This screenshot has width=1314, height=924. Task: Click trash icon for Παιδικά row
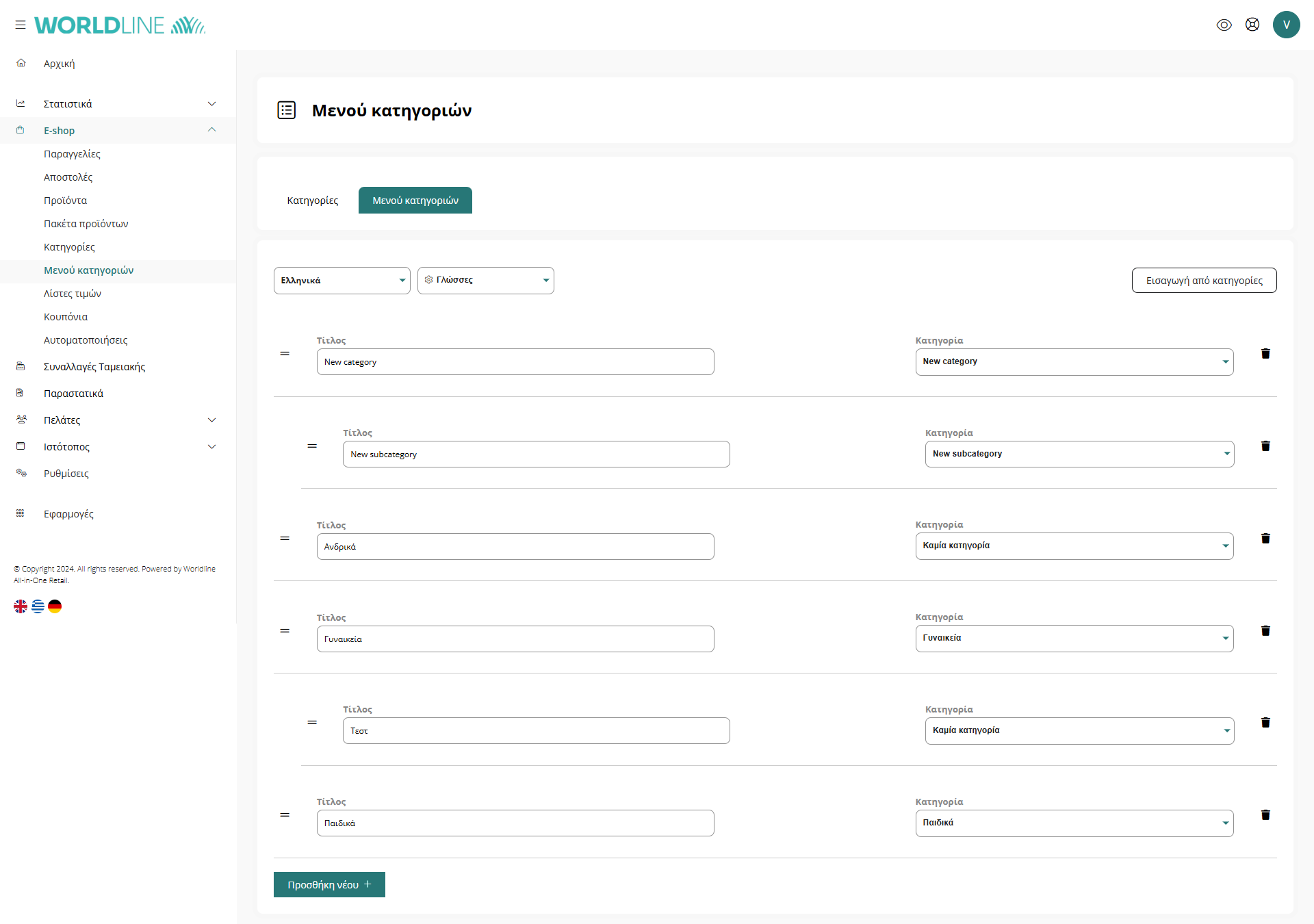tap(1265, 815)
